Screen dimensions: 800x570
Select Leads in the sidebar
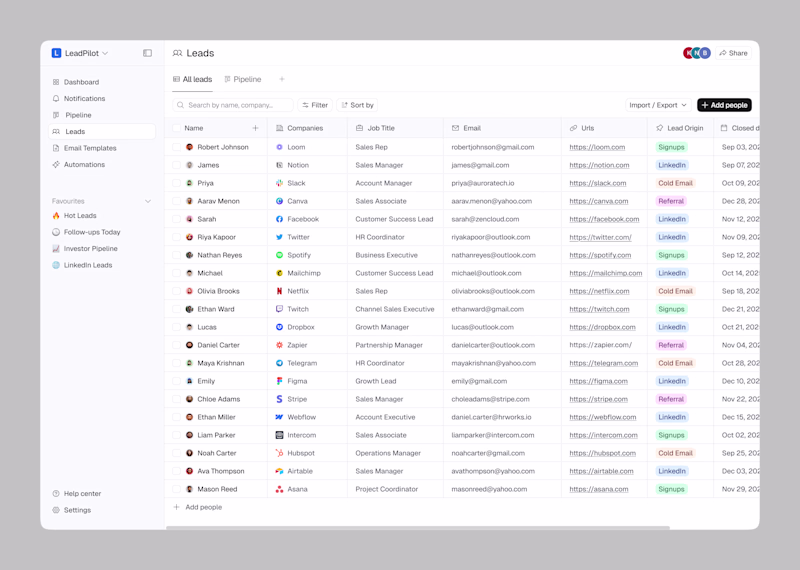[102, 132]
